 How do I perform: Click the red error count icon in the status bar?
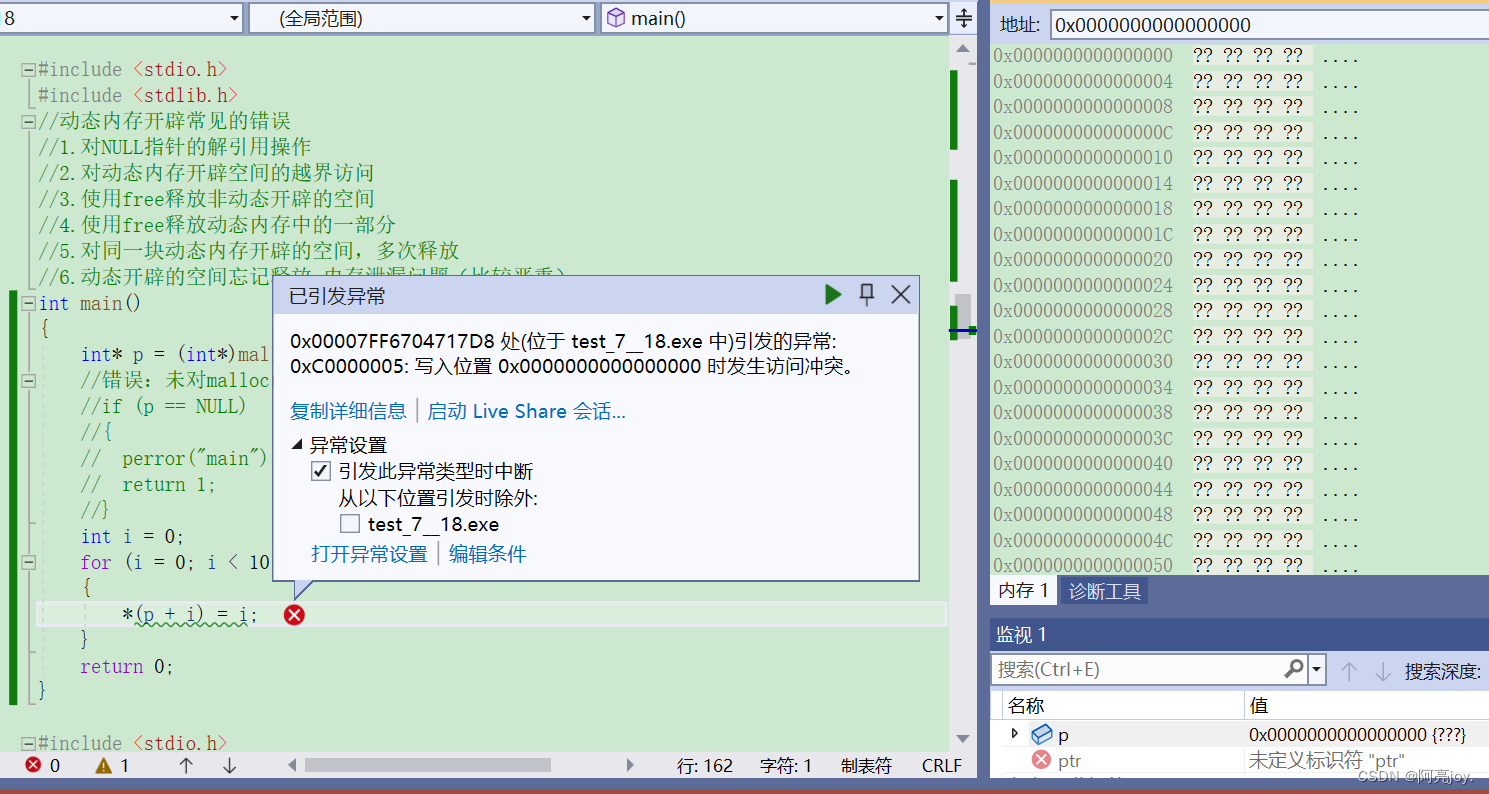point(34,765)
